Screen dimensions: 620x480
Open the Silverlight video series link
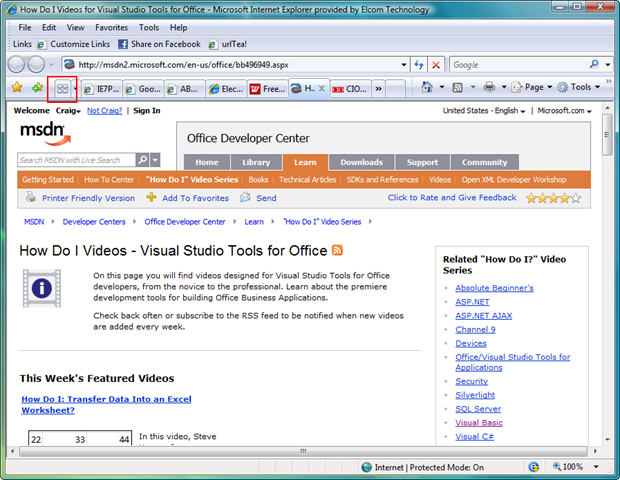click(476, 395)
